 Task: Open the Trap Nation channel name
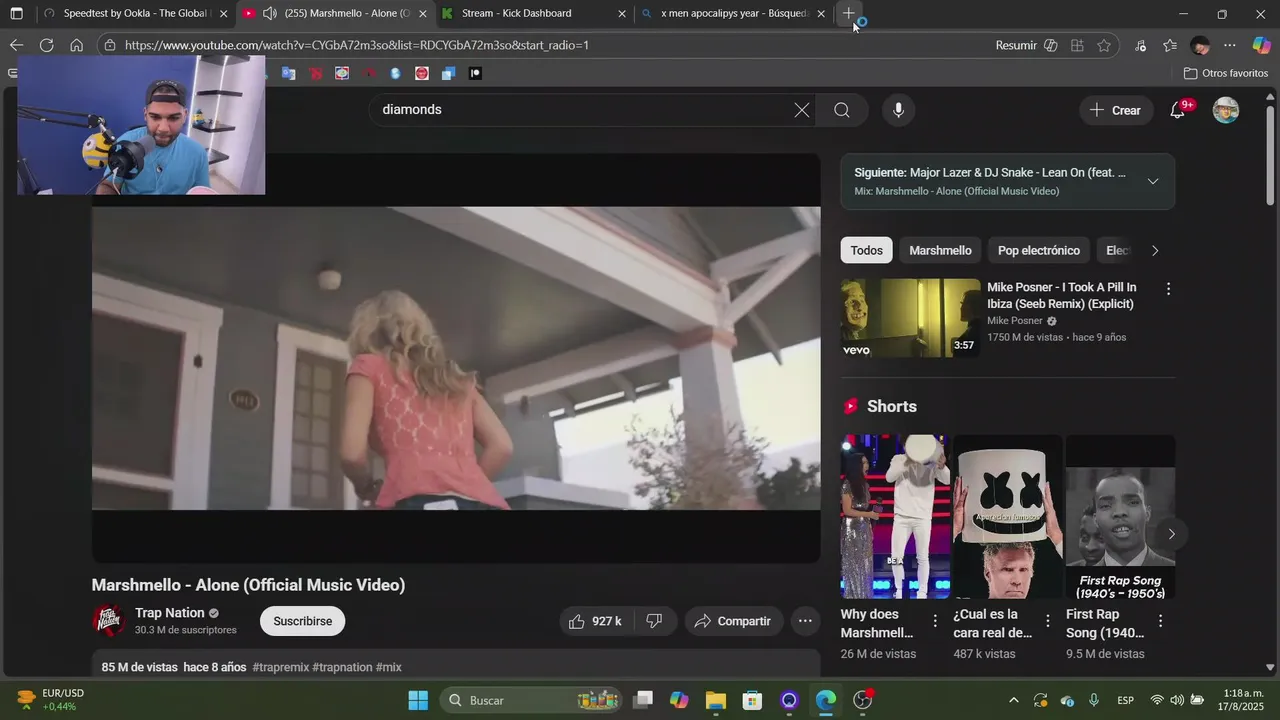click(x=170, y=613)
